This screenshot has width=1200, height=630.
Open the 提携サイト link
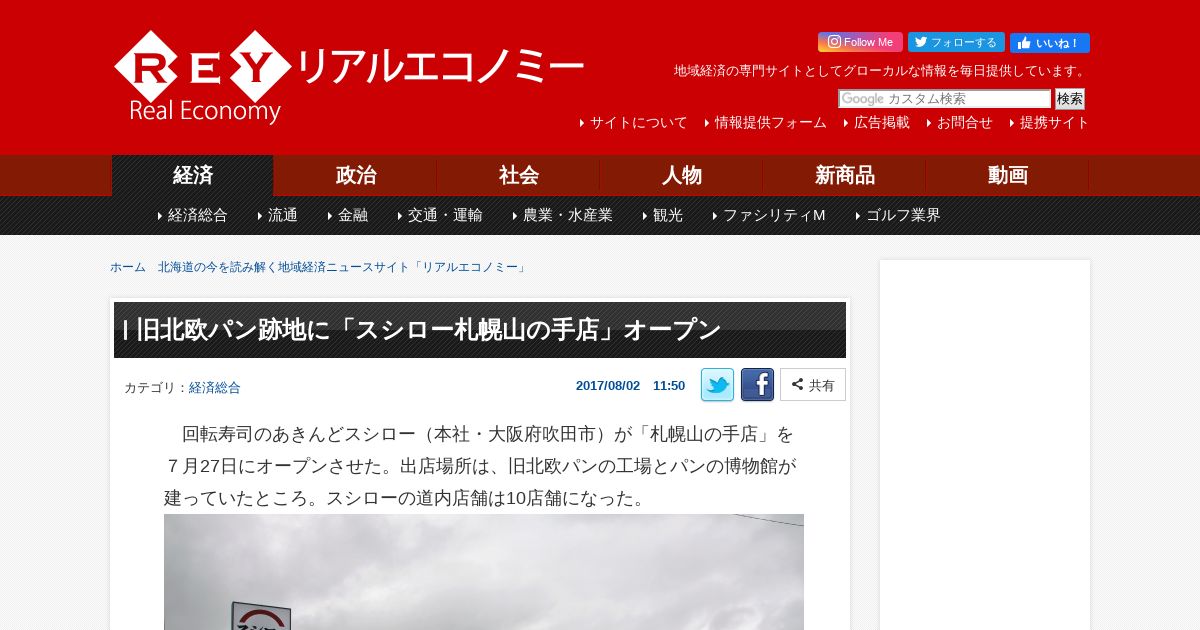(x=1054, y=123)
